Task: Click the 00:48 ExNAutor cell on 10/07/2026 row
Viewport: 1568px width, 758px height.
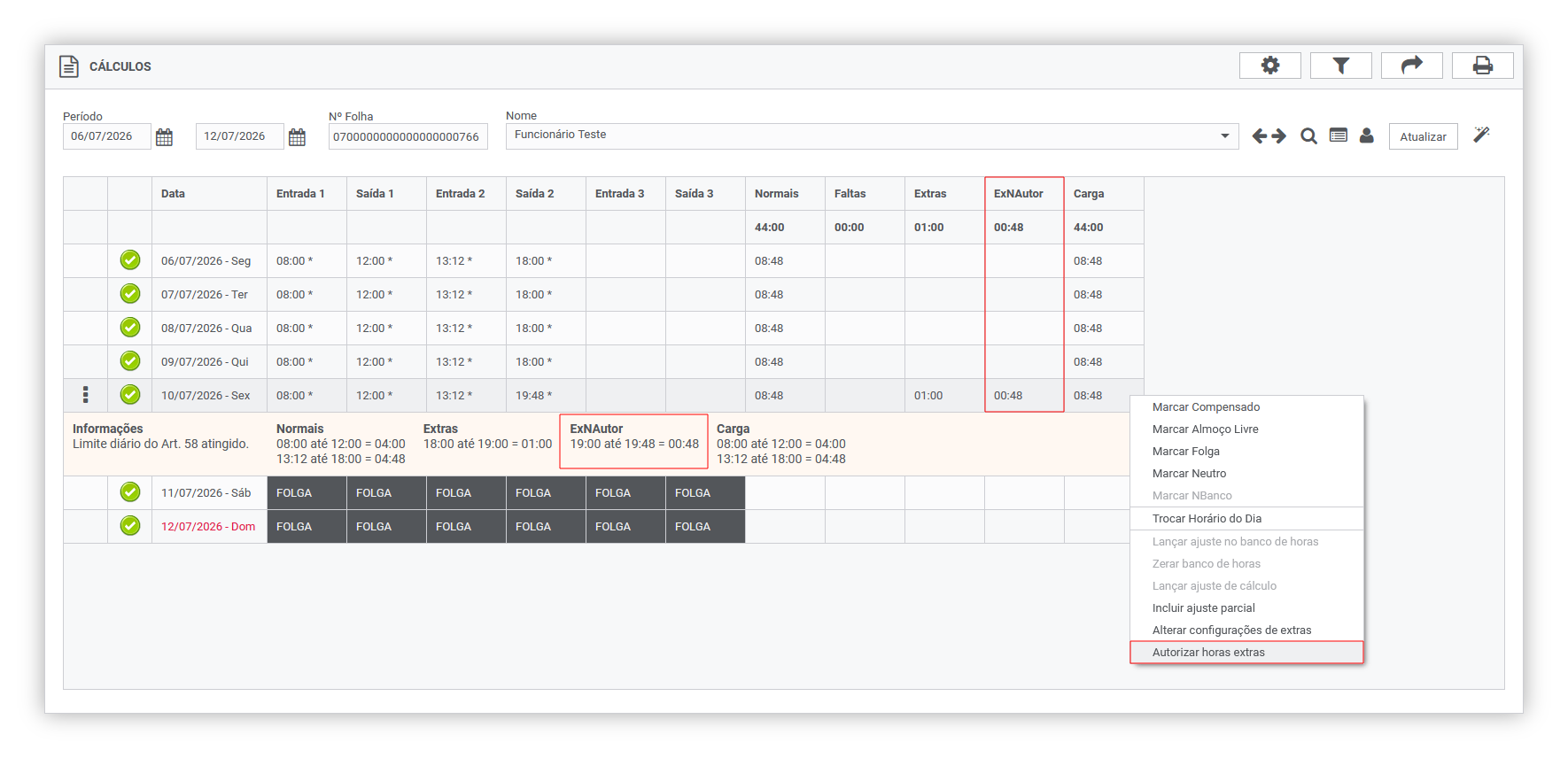Action: [1024, 396]
